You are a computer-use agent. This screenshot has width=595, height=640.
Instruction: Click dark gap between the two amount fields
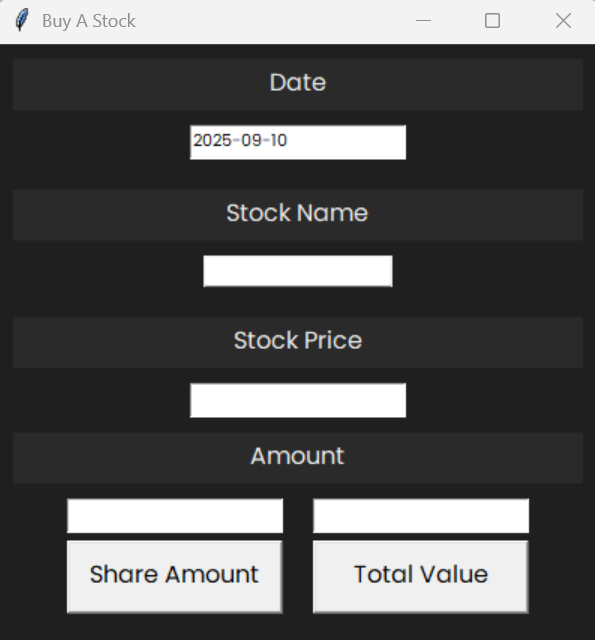click(x=298, y=516)
